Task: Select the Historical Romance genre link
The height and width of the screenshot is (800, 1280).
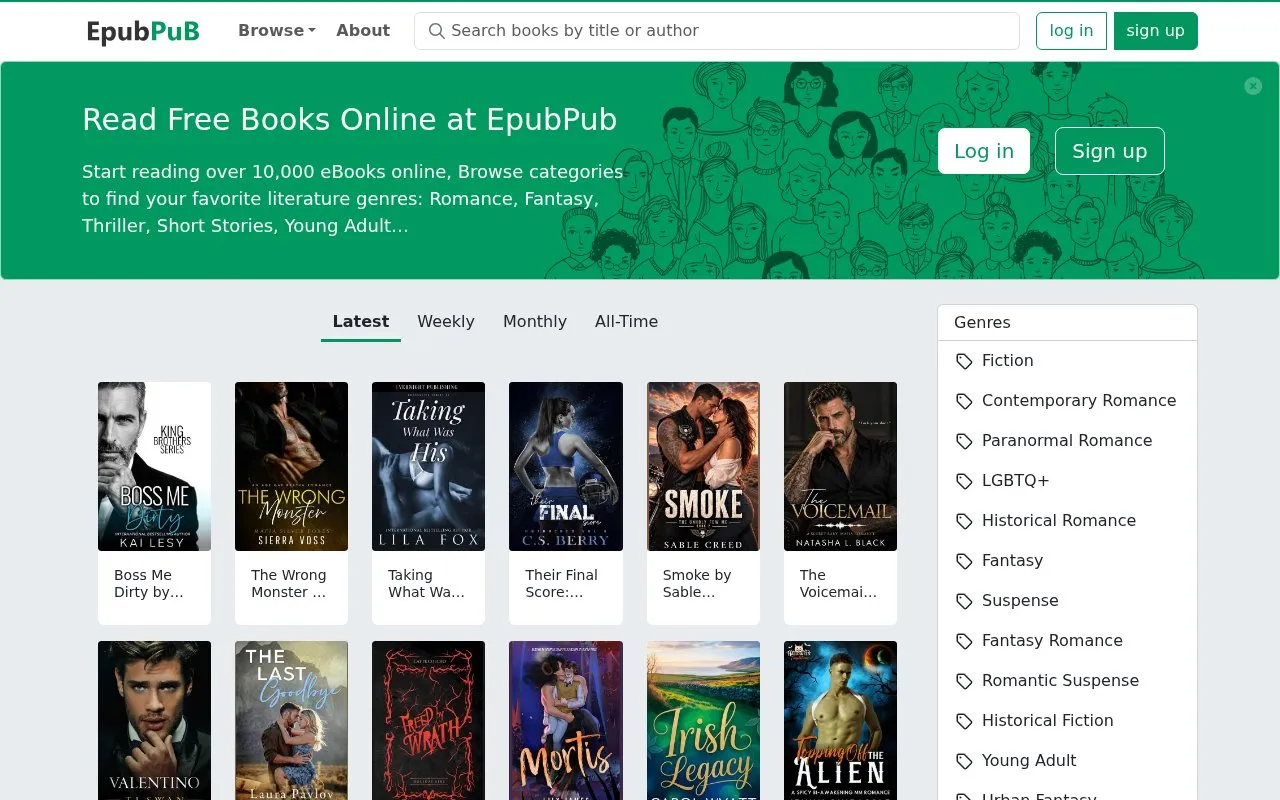Action: click(1059, 520)
